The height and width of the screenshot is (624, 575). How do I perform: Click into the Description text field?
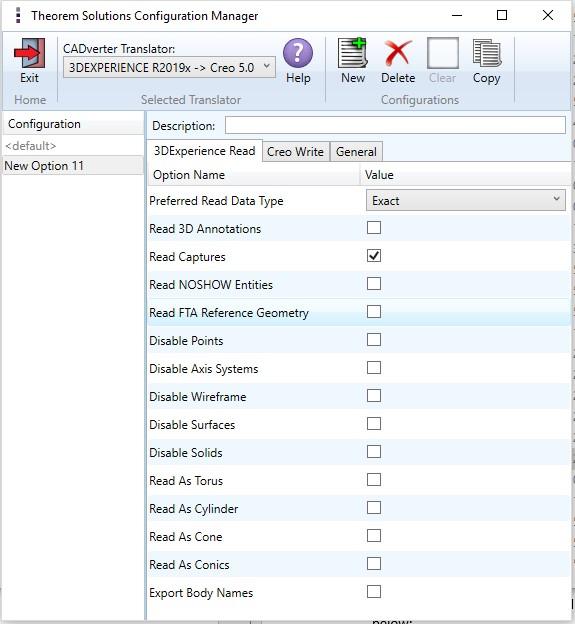point(395,125)
